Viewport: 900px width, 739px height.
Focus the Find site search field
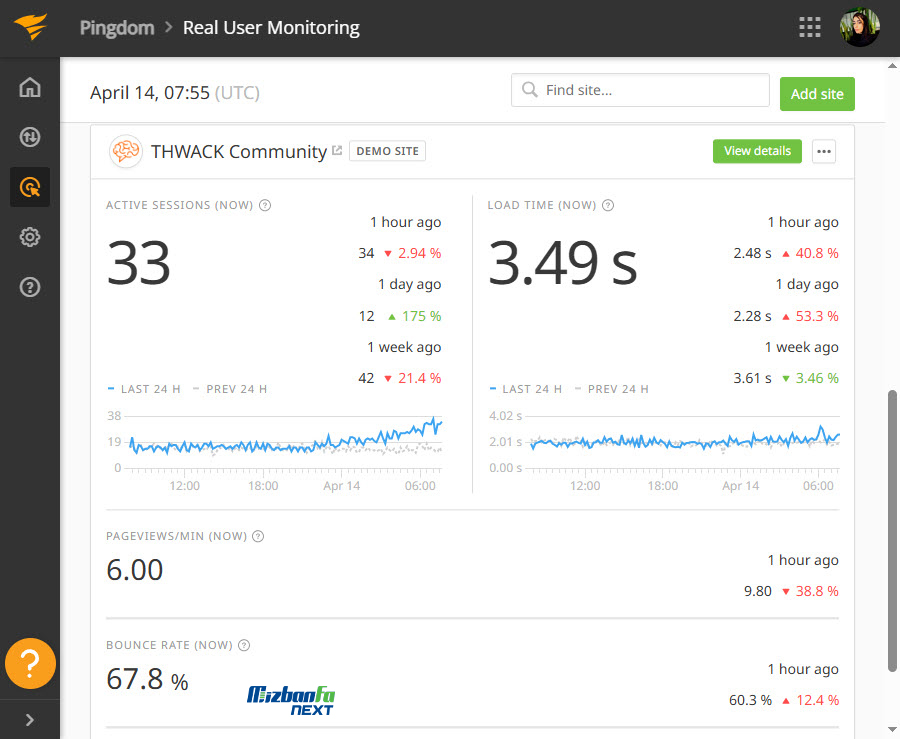[x=640, y=90]
